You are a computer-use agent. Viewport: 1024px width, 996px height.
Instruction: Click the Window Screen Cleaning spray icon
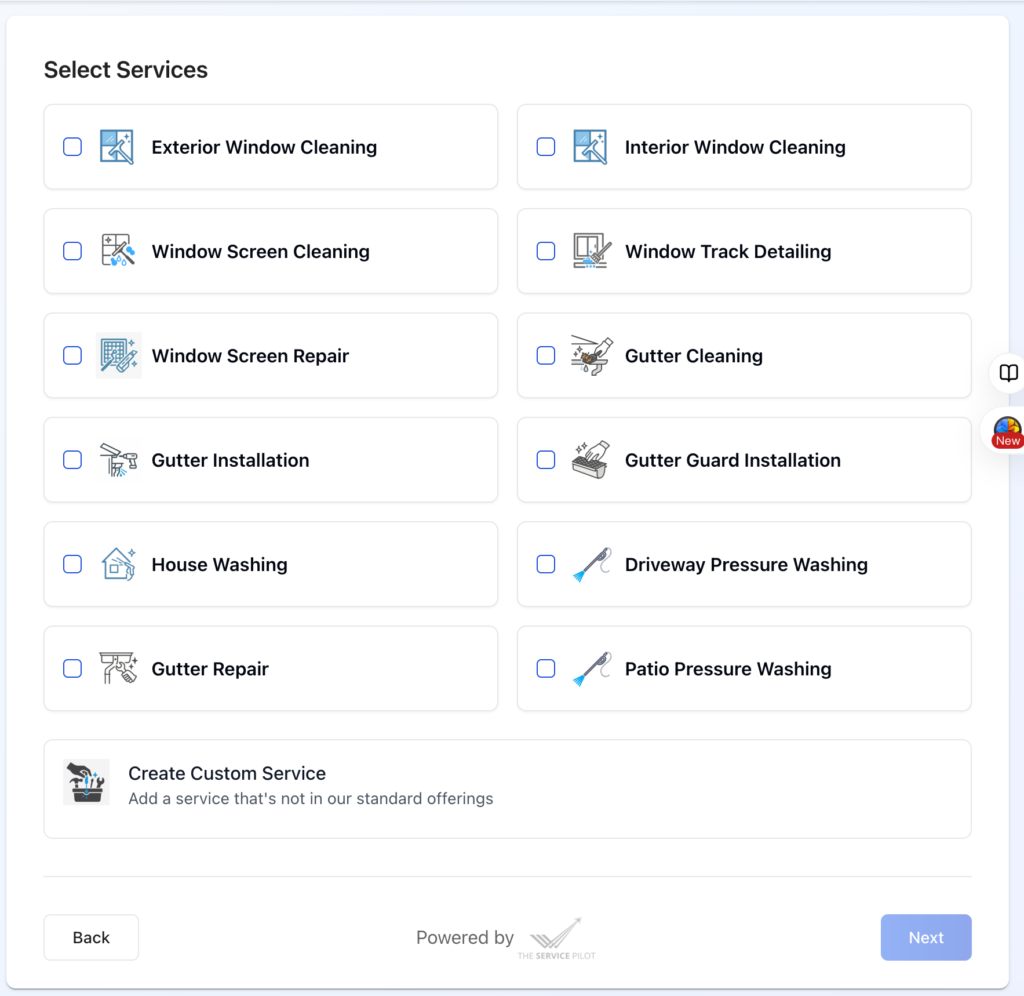[119, 251]
